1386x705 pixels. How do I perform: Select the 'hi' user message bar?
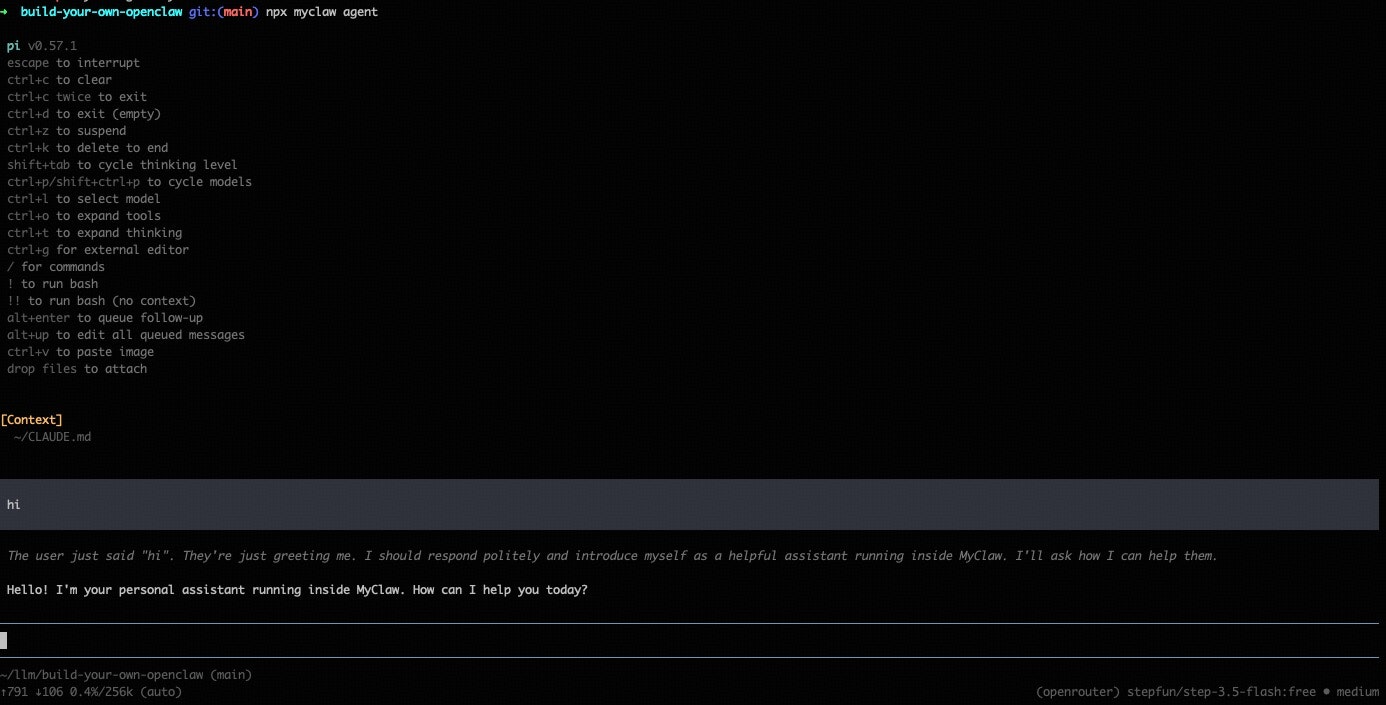point(13,504)
